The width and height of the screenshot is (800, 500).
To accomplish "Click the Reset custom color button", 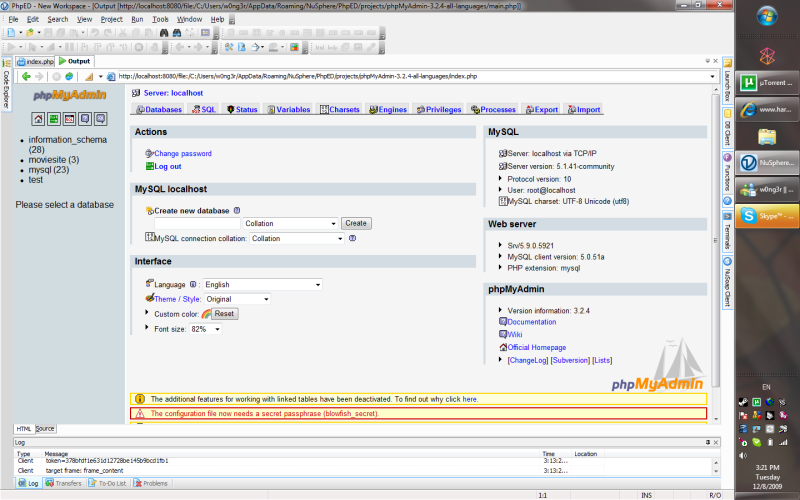I will tap(224, 314).
